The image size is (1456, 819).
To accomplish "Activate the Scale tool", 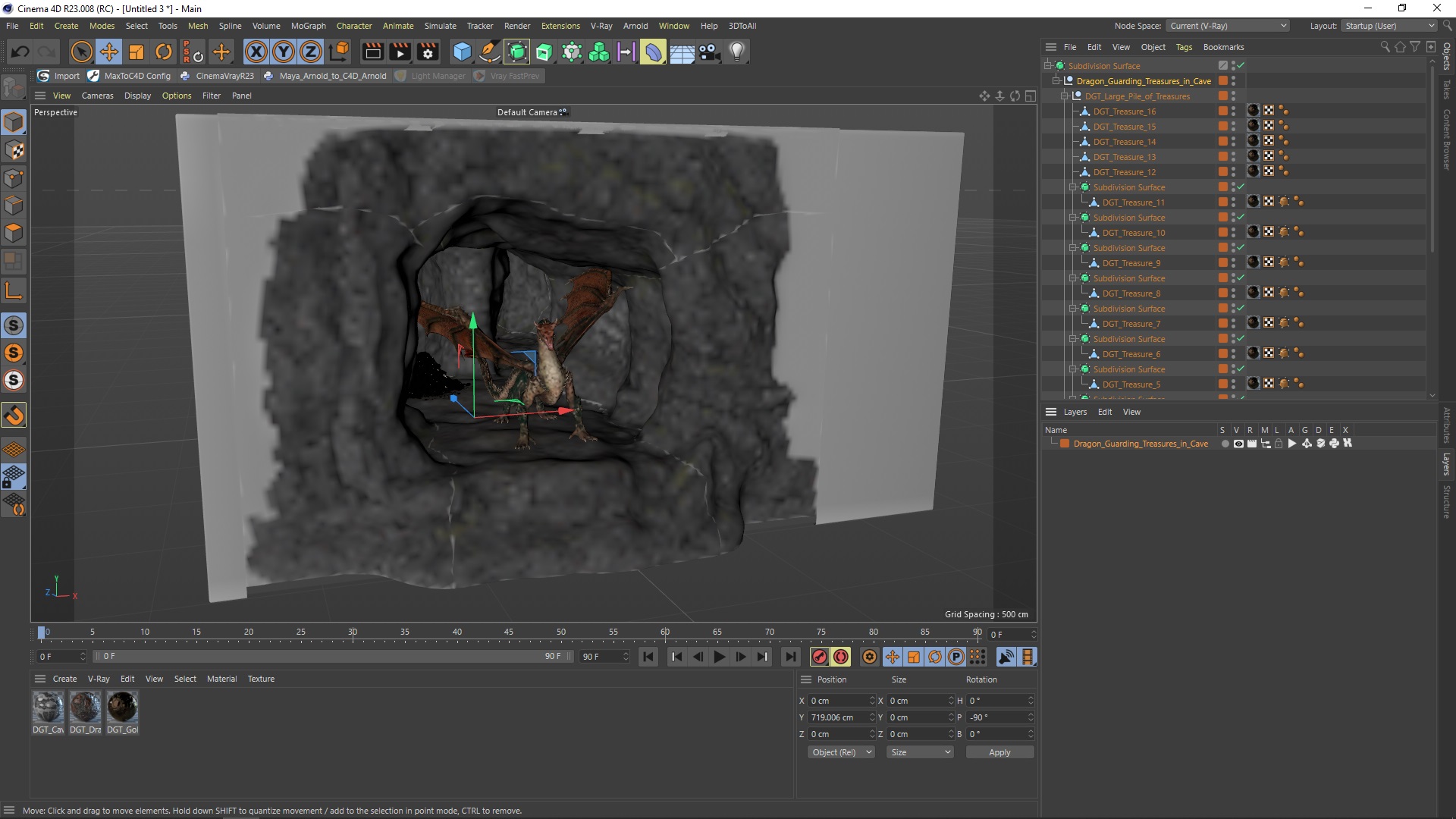I will [x=136, y=52].
